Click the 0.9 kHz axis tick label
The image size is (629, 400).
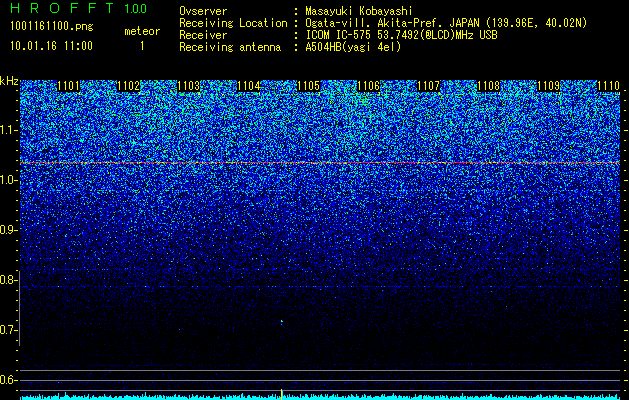pos(9,230)
